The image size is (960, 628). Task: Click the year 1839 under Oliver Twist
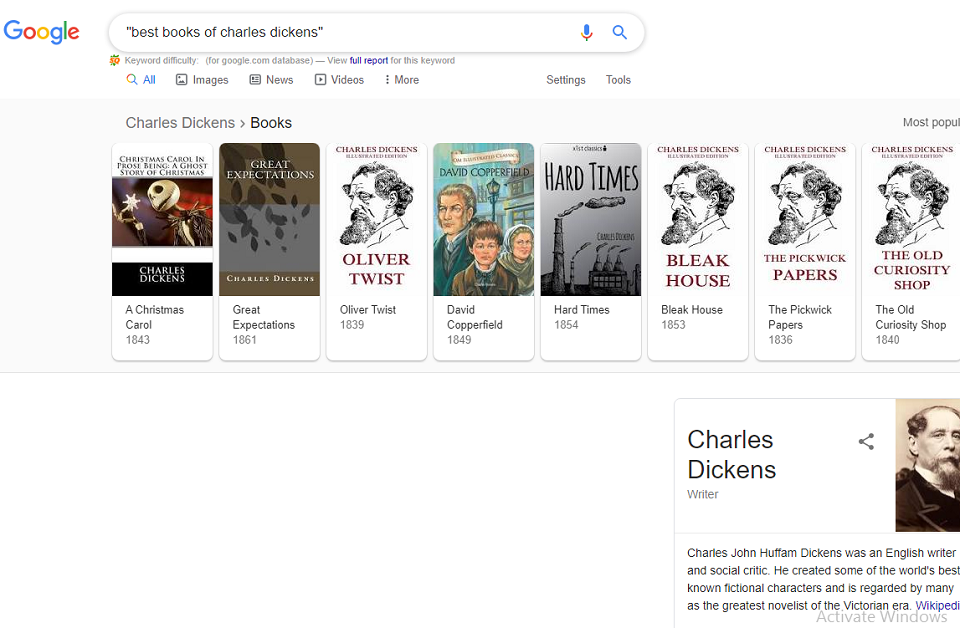pyautogui.click(x=352, y=325)
